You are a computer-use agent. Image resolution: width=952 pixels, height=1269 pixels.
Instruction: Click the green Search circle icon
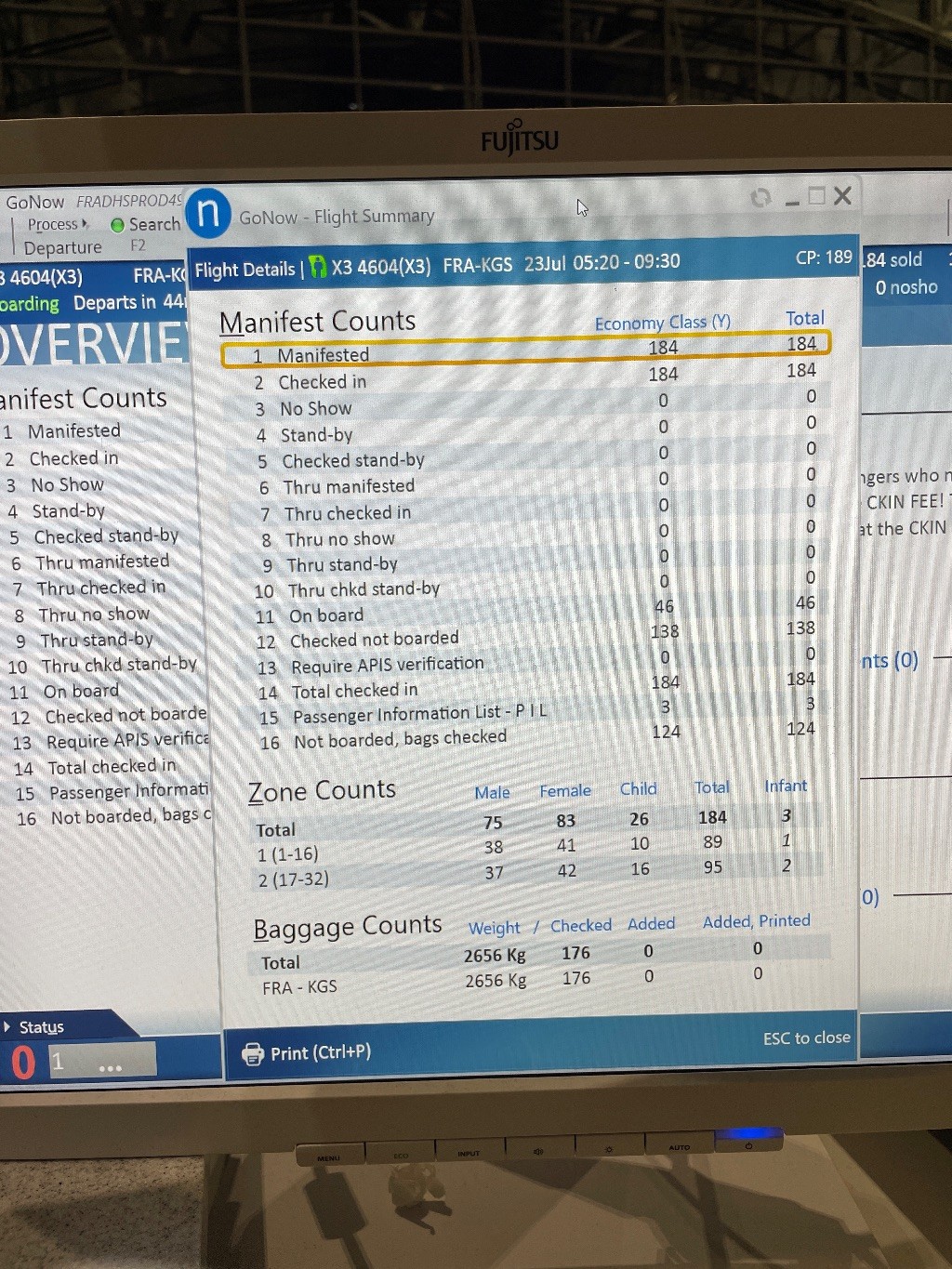coord(117,225)
